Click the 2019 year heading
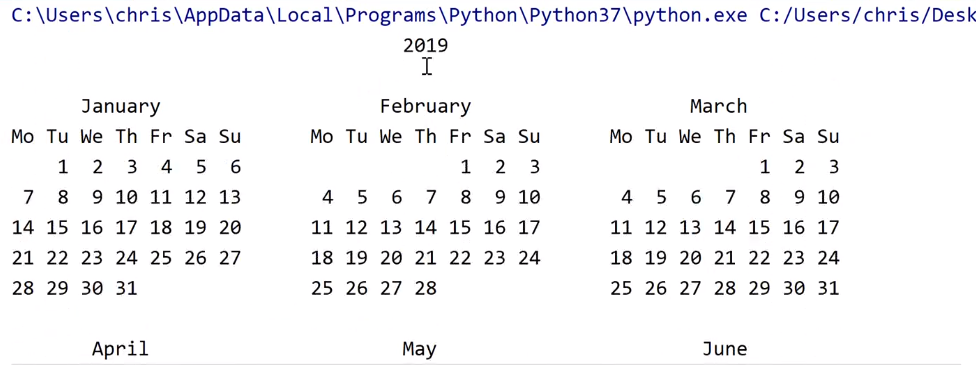Image resolution: width=976 pixels, height=365 pixels. (x=425, y=45)
